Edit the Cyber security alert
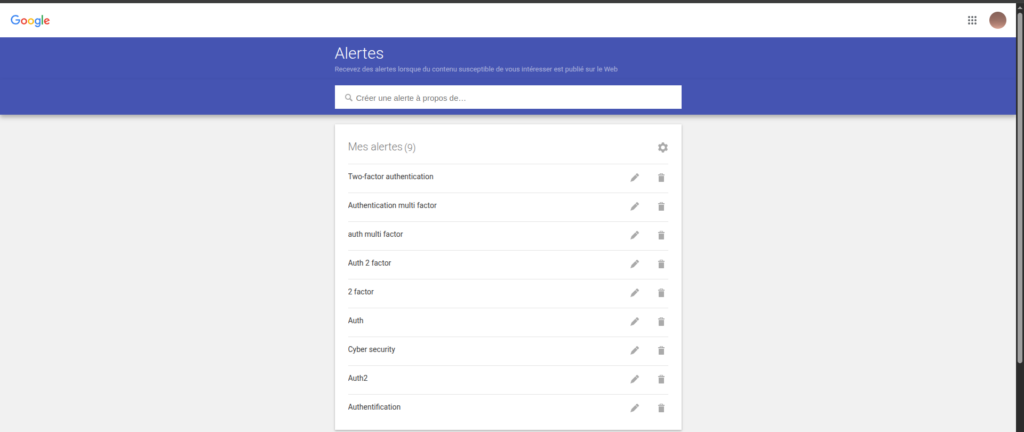1024x432 pixels. pos(634,351)
